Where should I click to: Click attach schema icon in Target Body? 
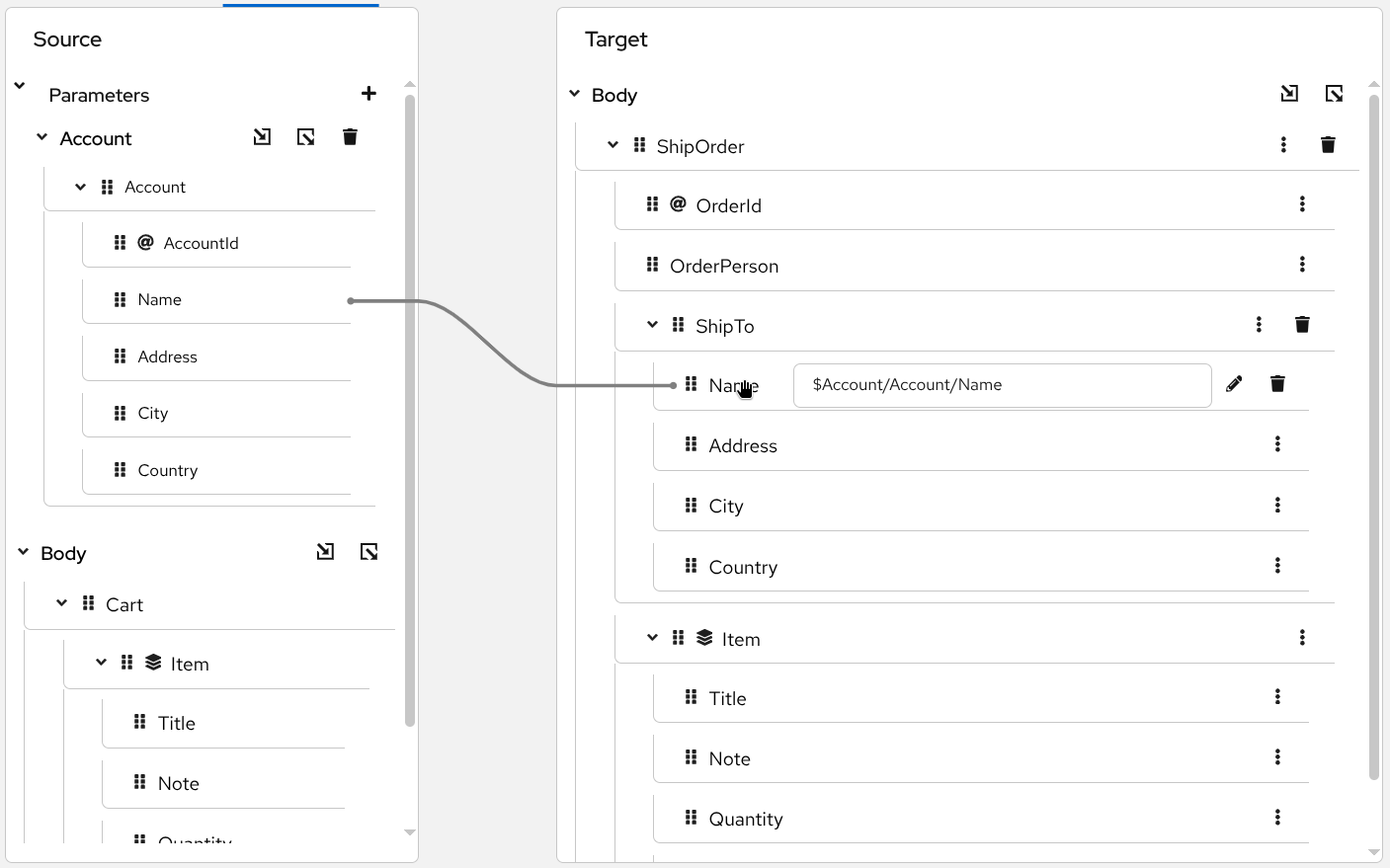click(x=1289, y=94)
